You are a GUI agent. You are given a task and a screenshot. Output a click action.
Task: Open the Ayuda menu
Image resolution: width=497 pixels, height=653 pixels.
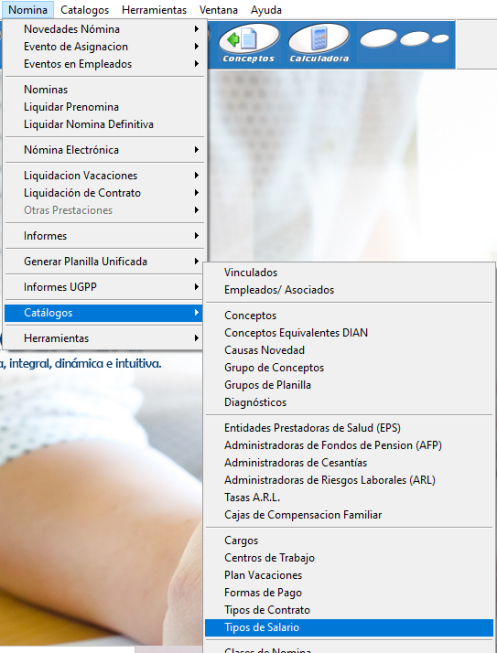[x=266, y=10]
